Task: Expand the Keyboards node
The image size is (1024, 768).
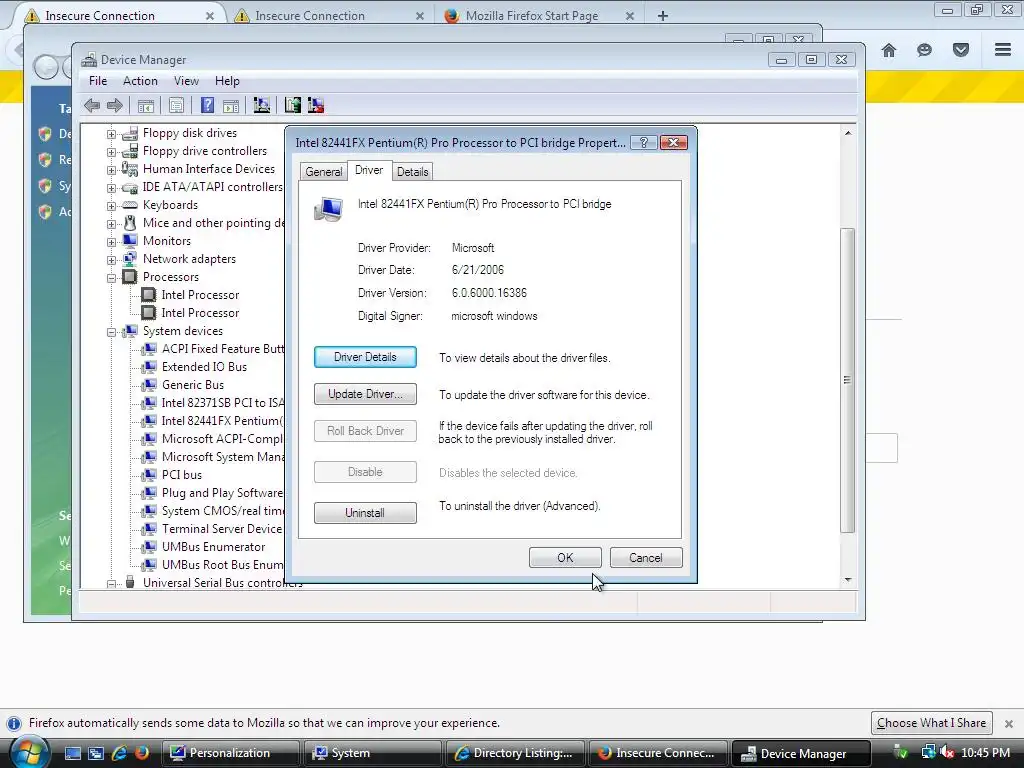Action: pyautogui.click(x=112, y=206)
